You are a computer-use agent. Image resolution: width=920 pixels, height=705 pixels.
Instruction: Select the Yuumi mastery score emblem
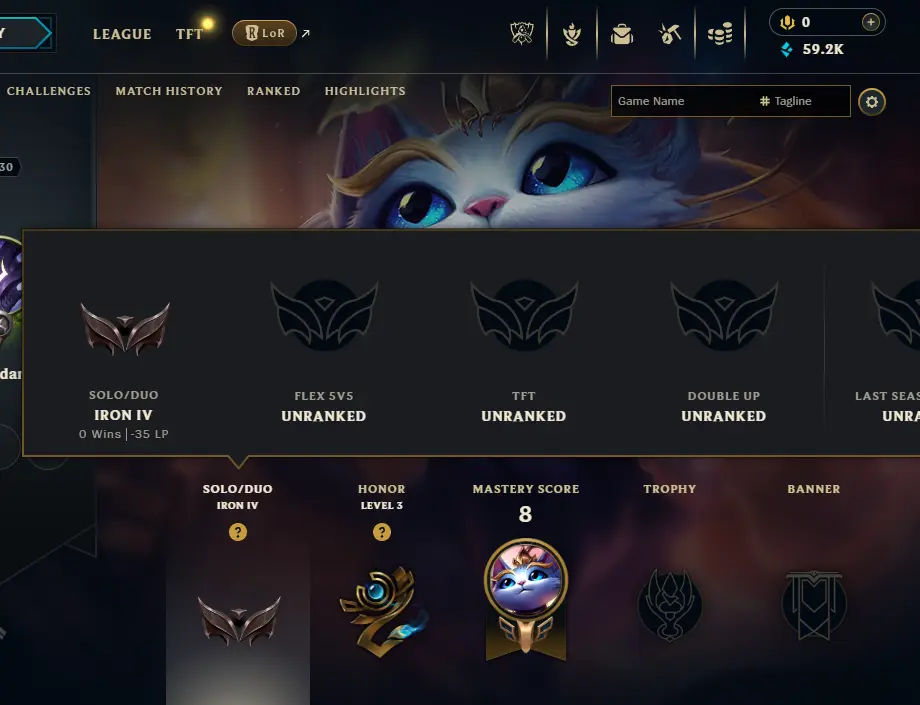tap(526, 599)
